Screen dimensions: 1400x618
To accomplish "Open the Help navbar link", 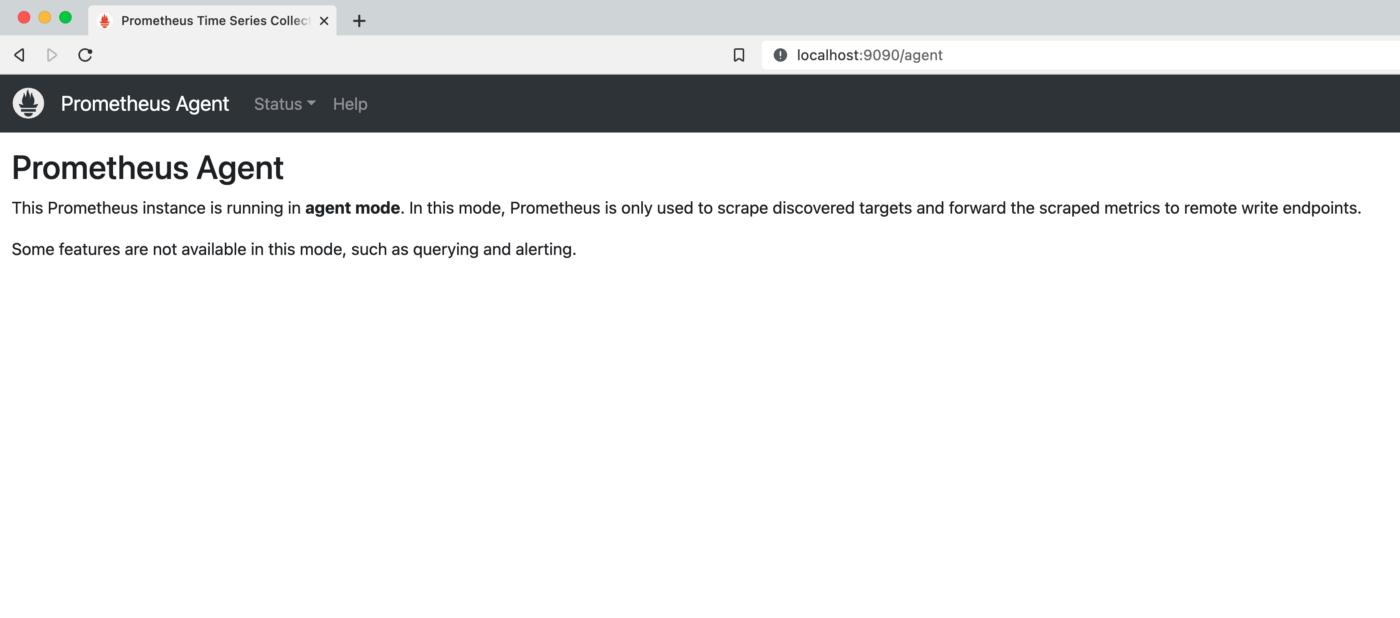I will coord(350,104).
